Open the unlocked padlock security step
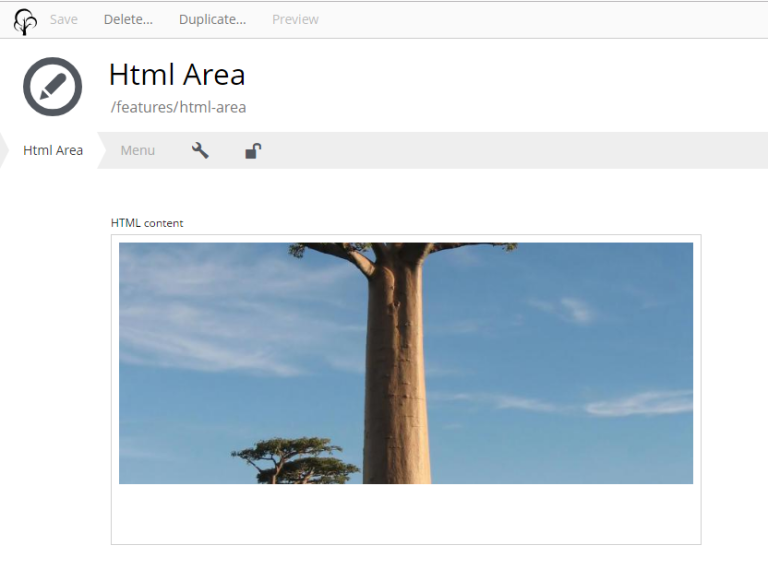768x569 pixels. coord(253,151)
